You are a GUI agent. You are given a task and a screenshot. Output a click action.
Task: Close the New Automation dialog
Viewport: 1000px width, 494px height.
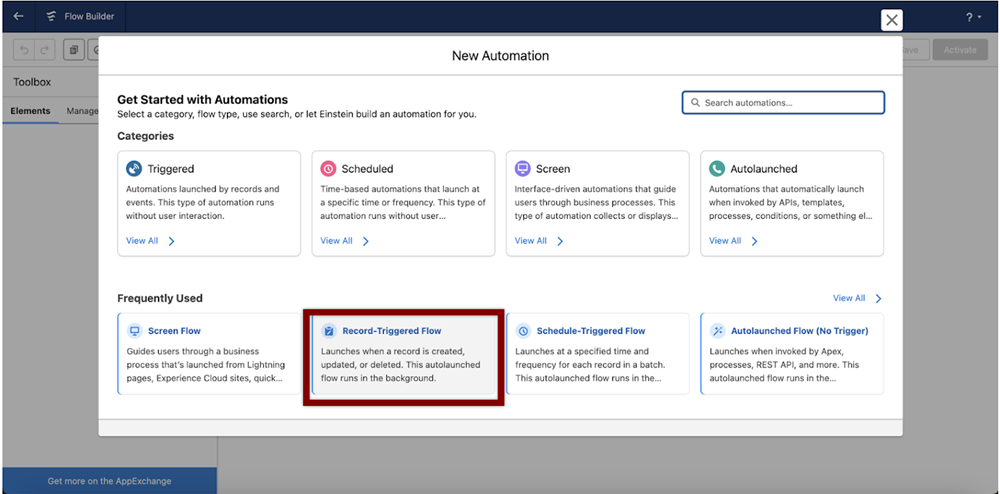coord(892,20)
